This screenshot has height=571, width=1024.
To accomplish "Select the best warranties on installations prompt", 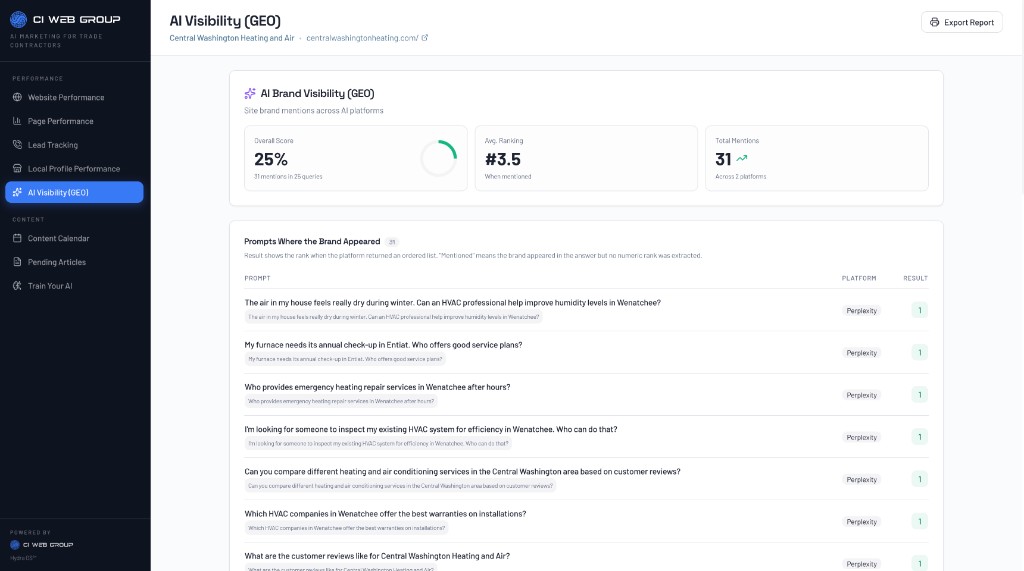I will click(385, 514).
